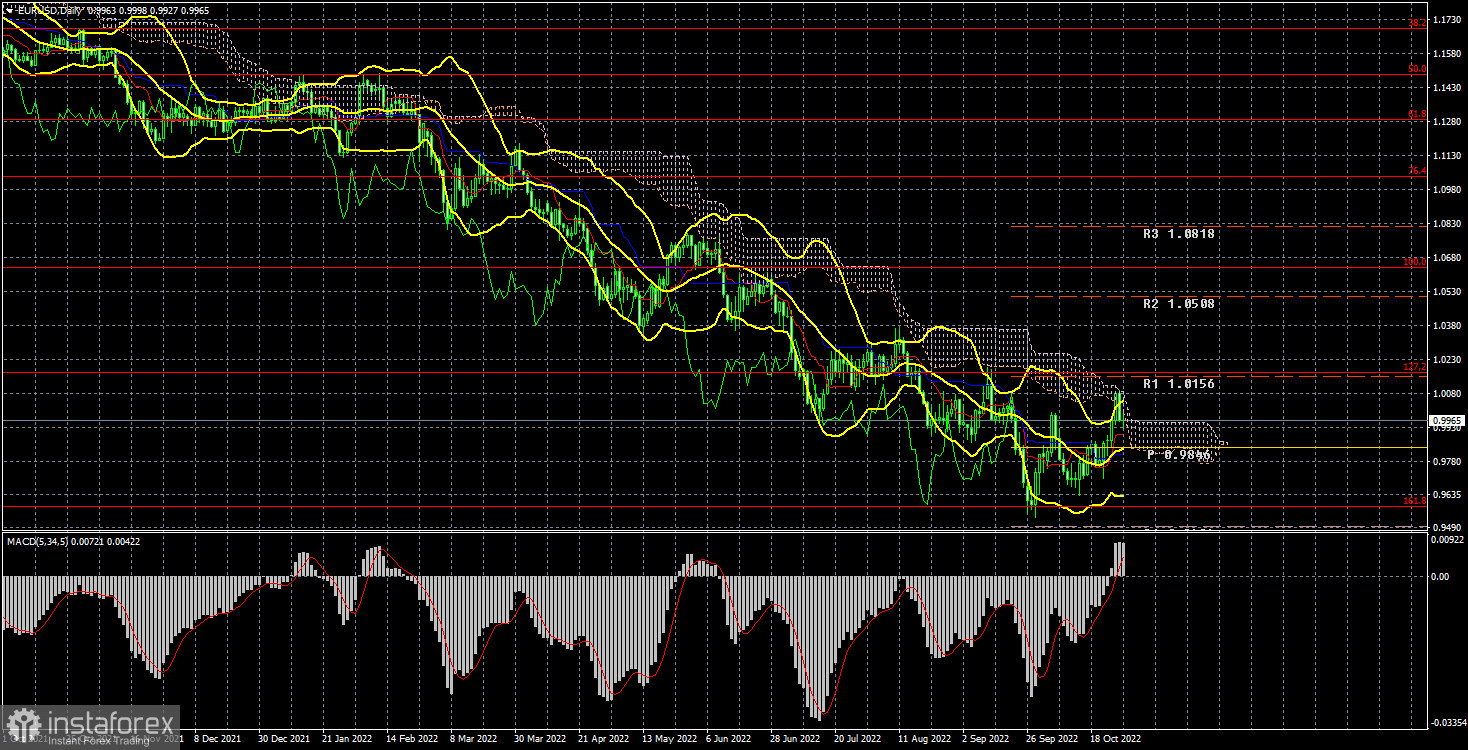Click the MACD scale zero level 0.00

(x=1441, y=577)
